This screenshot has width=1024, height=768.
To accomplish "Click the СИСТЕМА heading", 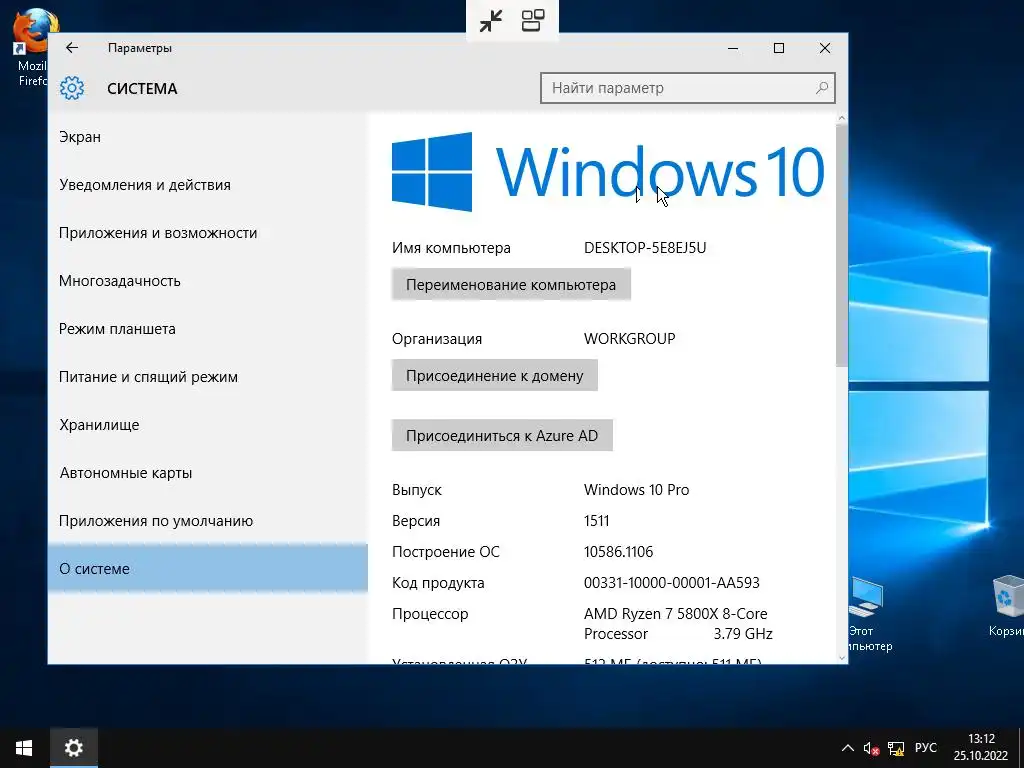I will pos(142,89).
